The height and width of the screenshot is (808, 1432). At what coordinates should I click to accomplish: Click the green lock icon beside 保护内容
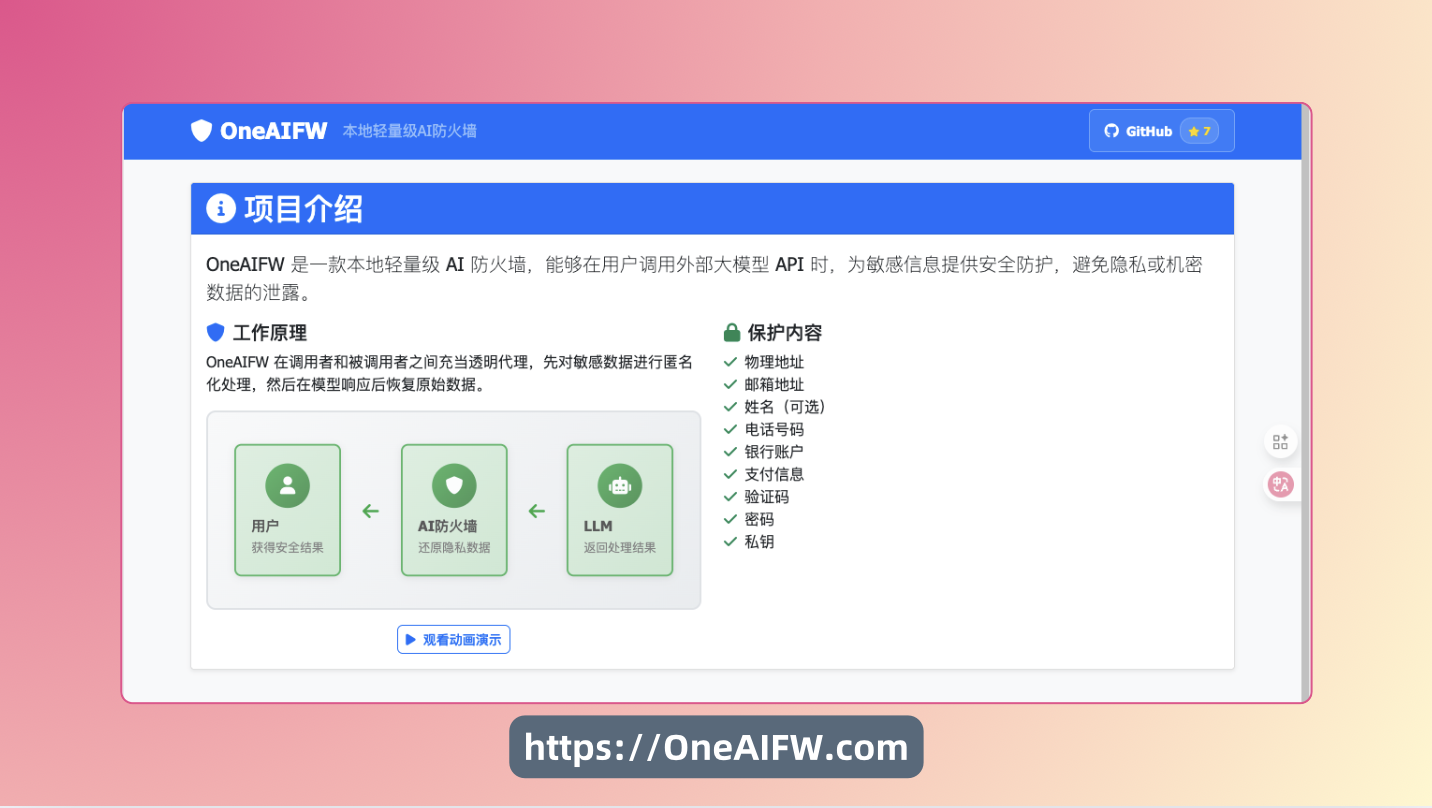(x=732, y=333)
